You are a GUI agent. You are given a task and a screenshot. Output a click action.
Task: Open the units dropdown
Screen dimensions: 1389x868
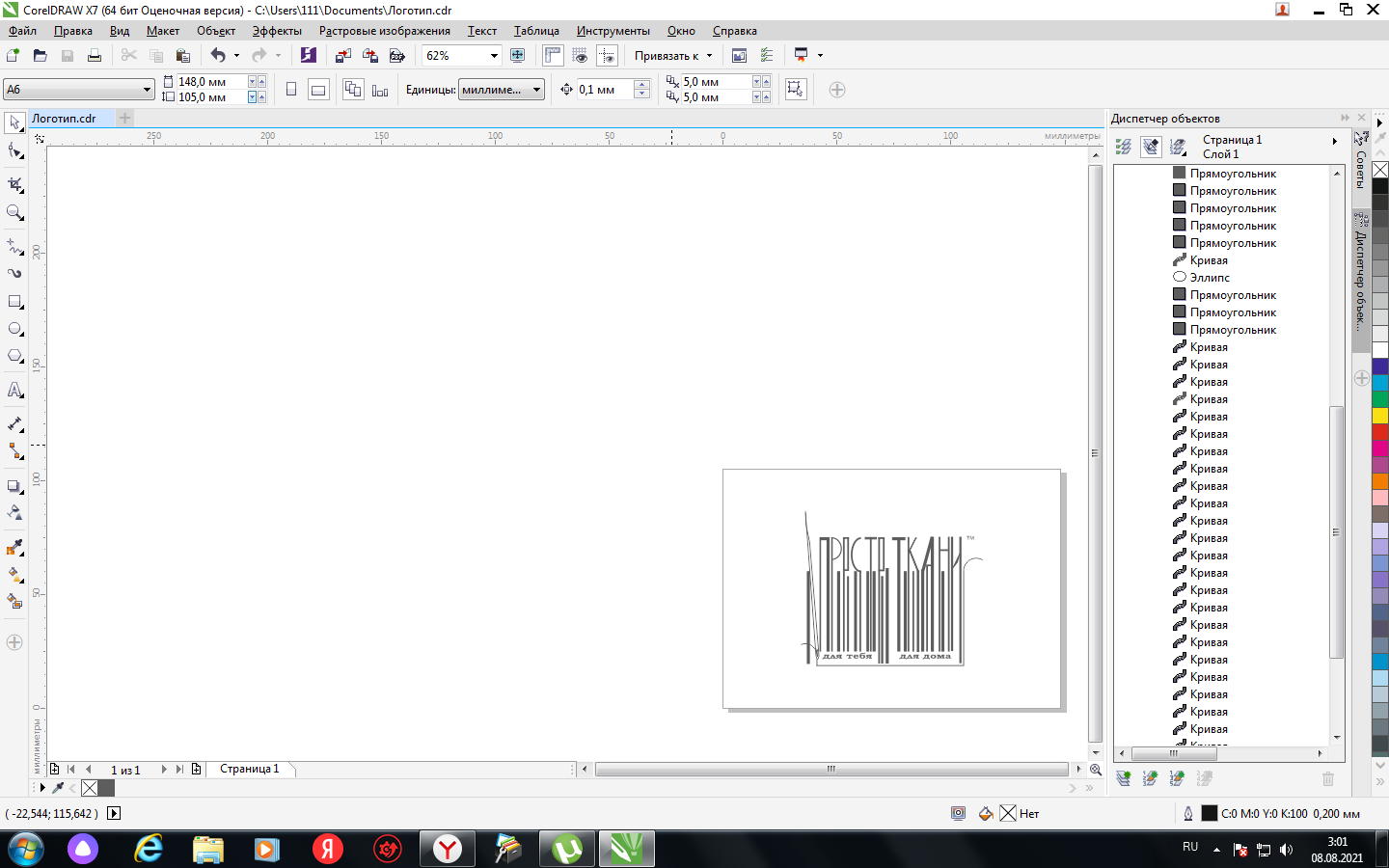pos(537,90)
